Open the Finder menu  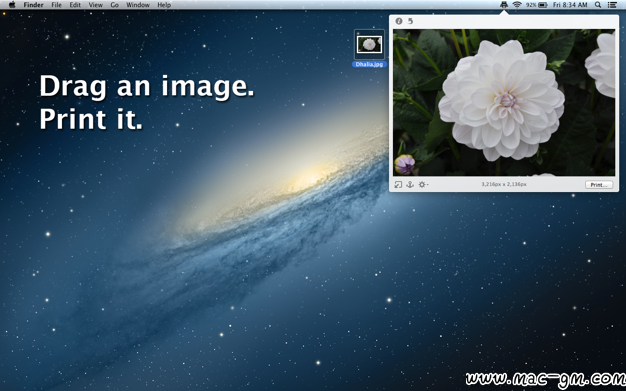[x=34, y=5]
